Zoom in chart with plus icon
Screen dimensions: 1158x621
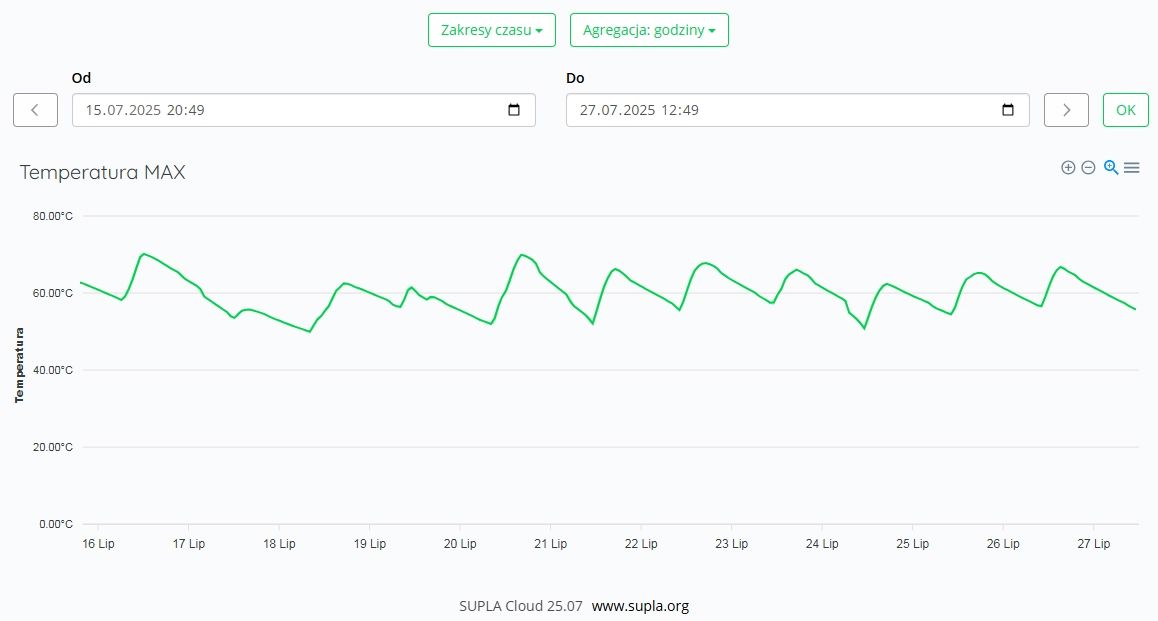click(1068, 168)
